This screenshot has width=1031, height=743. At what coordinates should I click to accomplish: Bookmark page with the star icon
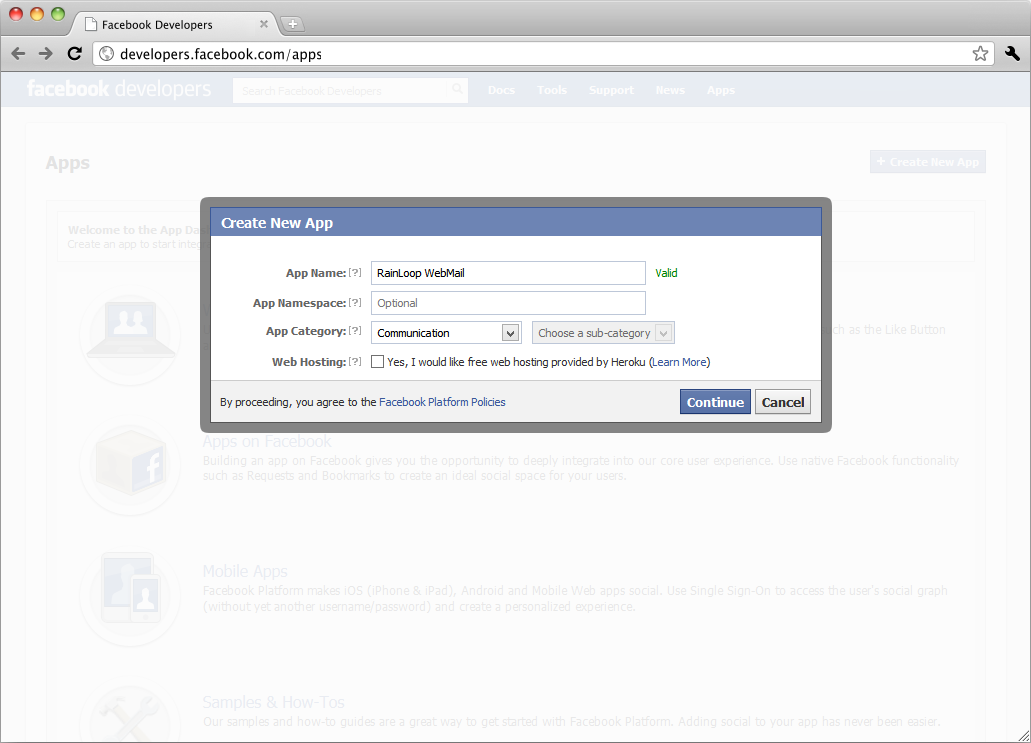(x=980, y=54)
